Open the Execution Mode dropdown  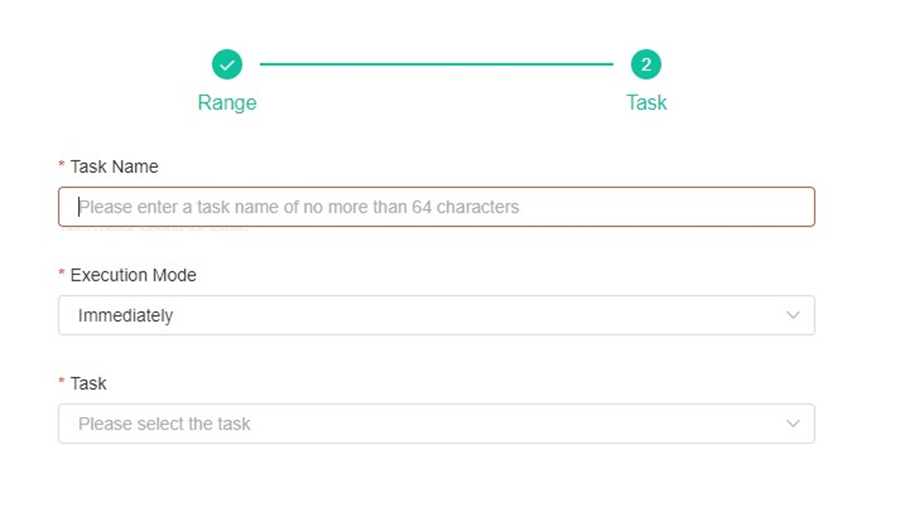(x=436, y=315)
